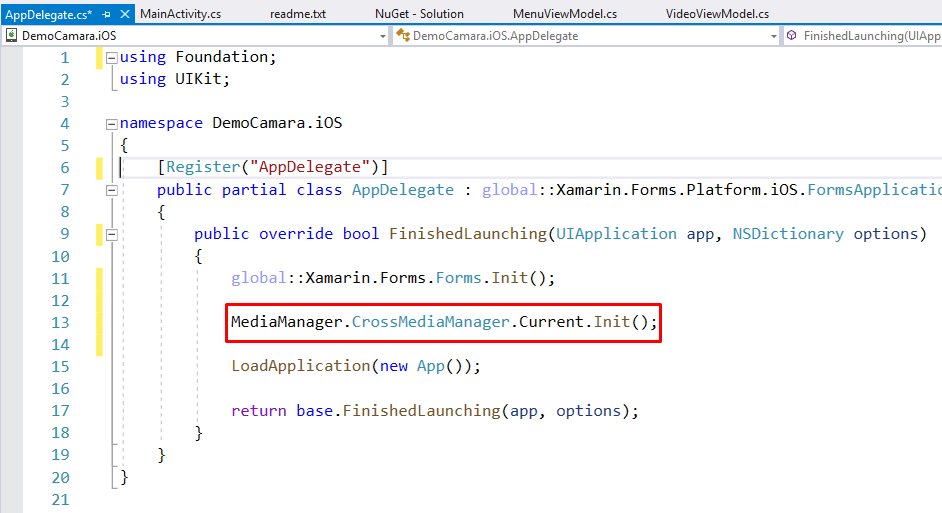Click the MediaManager namespace text on line 13
The height and width of the screenshot is (513, 942).
tap(287, 322)
